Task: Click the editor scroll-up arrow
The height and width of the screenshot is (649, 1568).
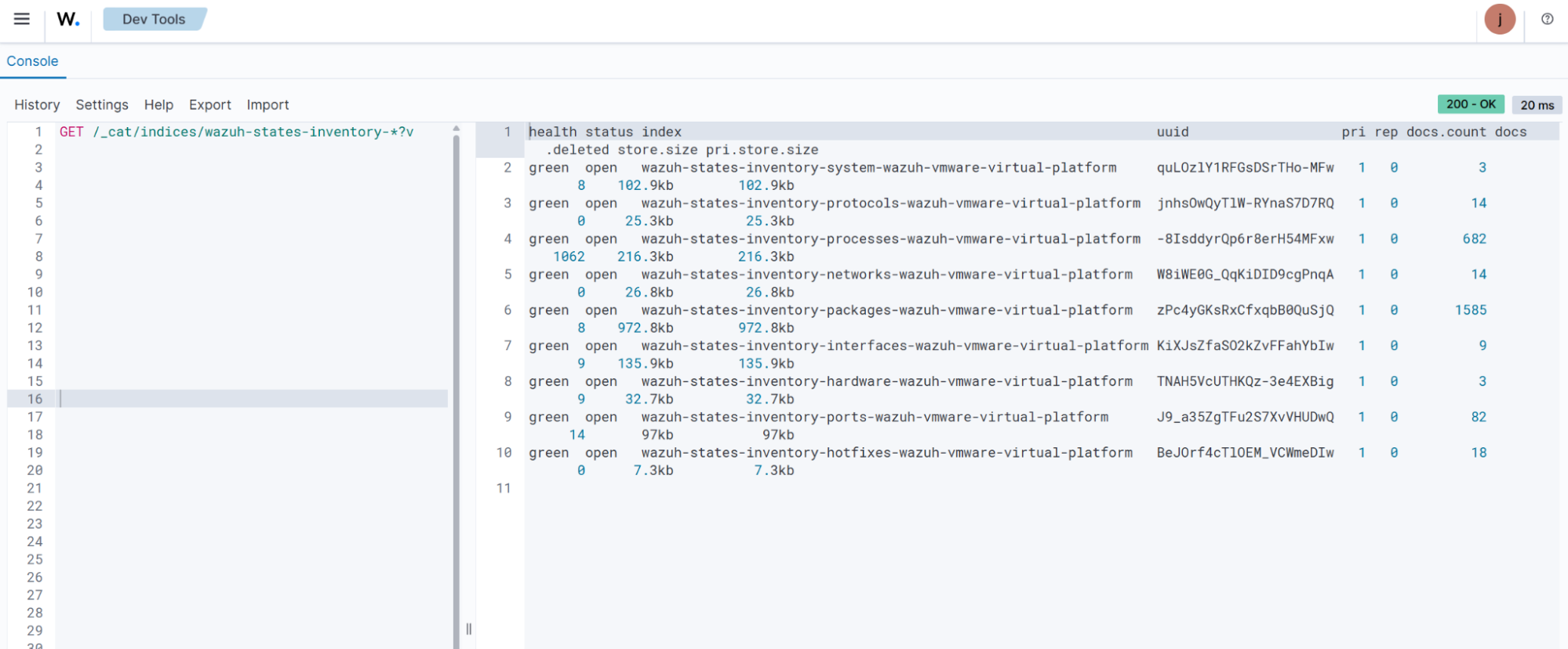Action: click(x=456, y=129)
